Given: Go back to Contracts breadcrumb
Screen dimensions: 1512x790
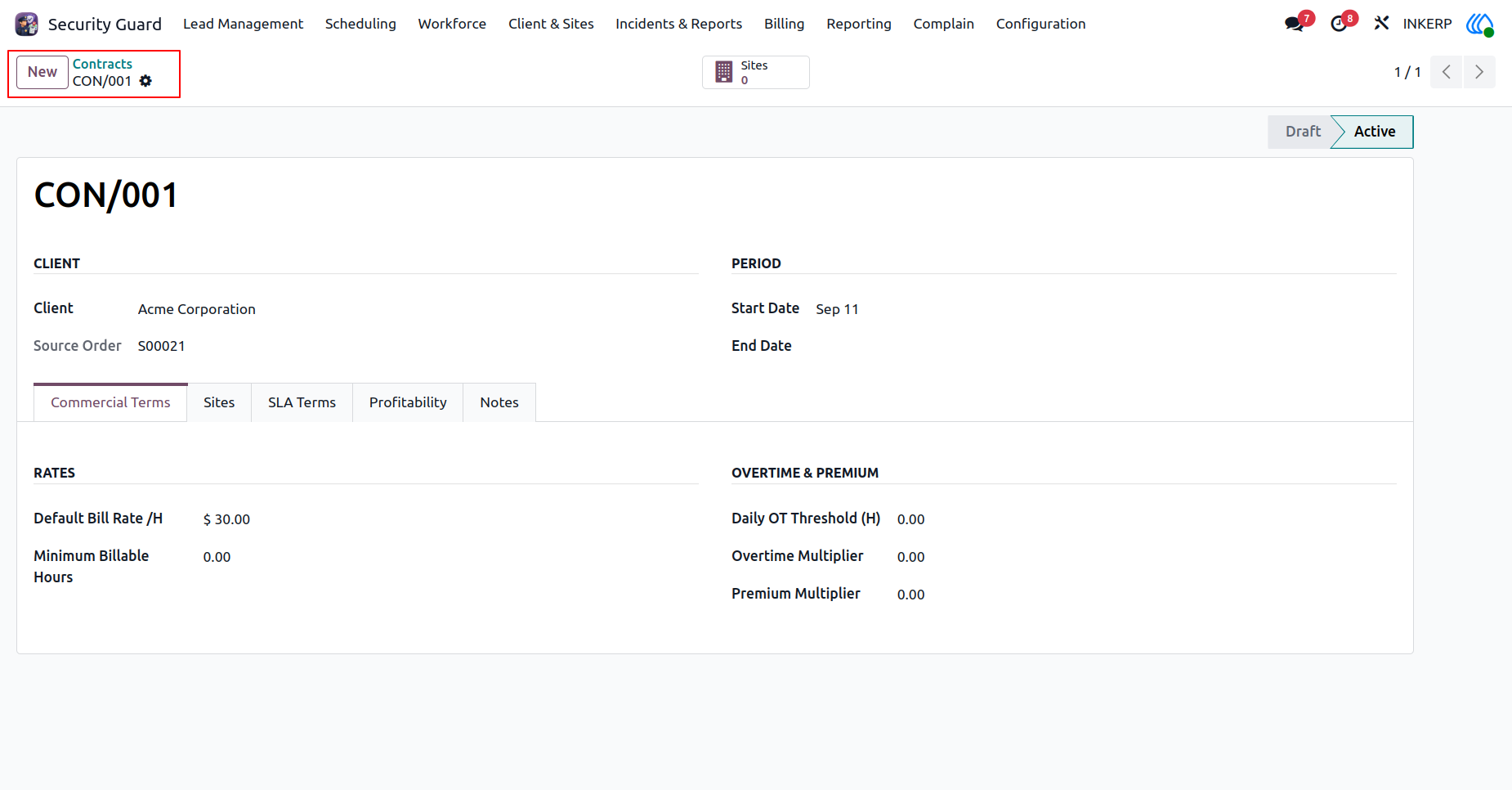Looking at the screenshot, I should click(102, 64).
